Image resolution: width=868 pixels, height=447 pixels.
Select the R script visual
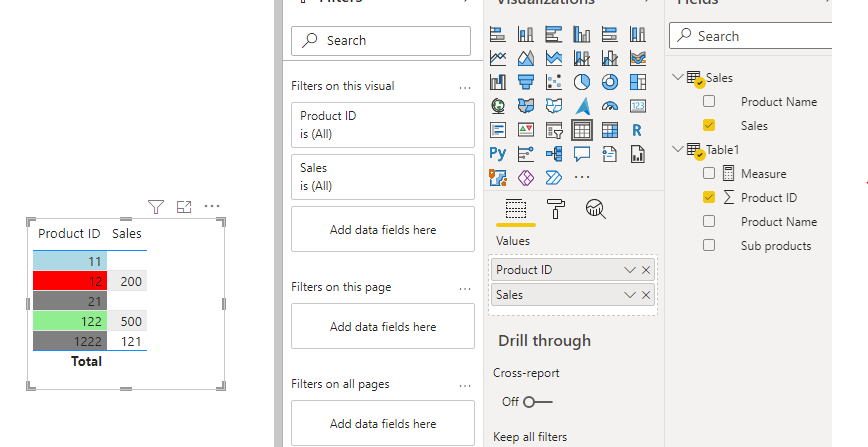(x=638, y=130)
